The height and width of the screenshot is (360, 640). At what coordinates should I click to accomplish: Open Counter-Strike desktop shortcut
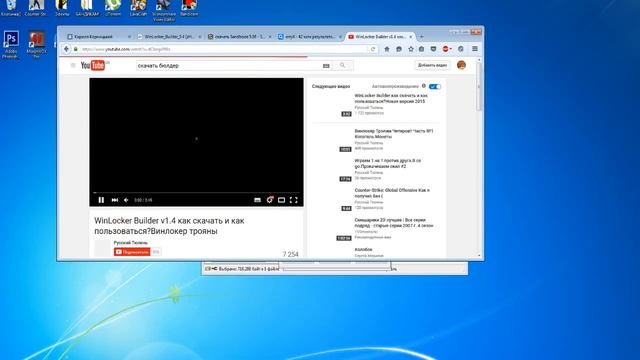tap(36, 8)
